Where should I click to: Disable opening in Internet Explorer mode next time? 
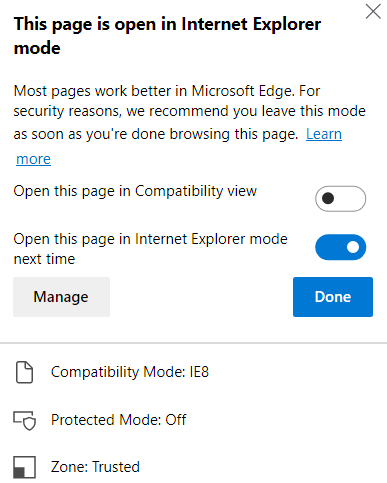340,247
